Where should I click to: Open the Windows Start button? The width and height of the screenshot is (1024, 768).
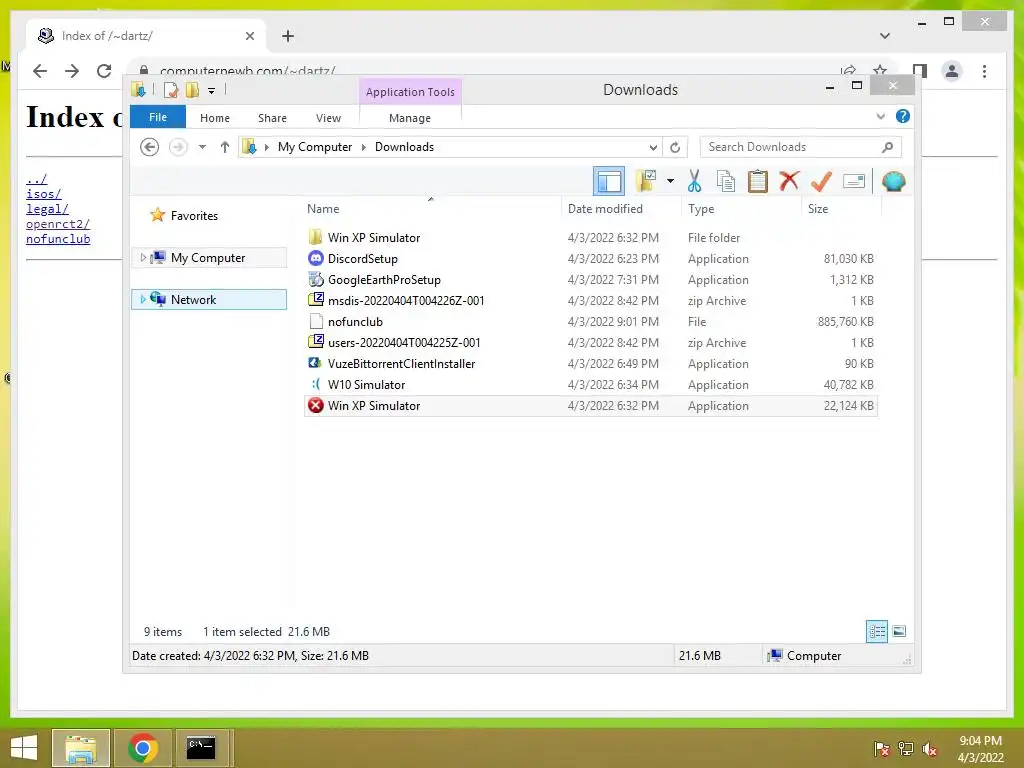tap(24, 748)
